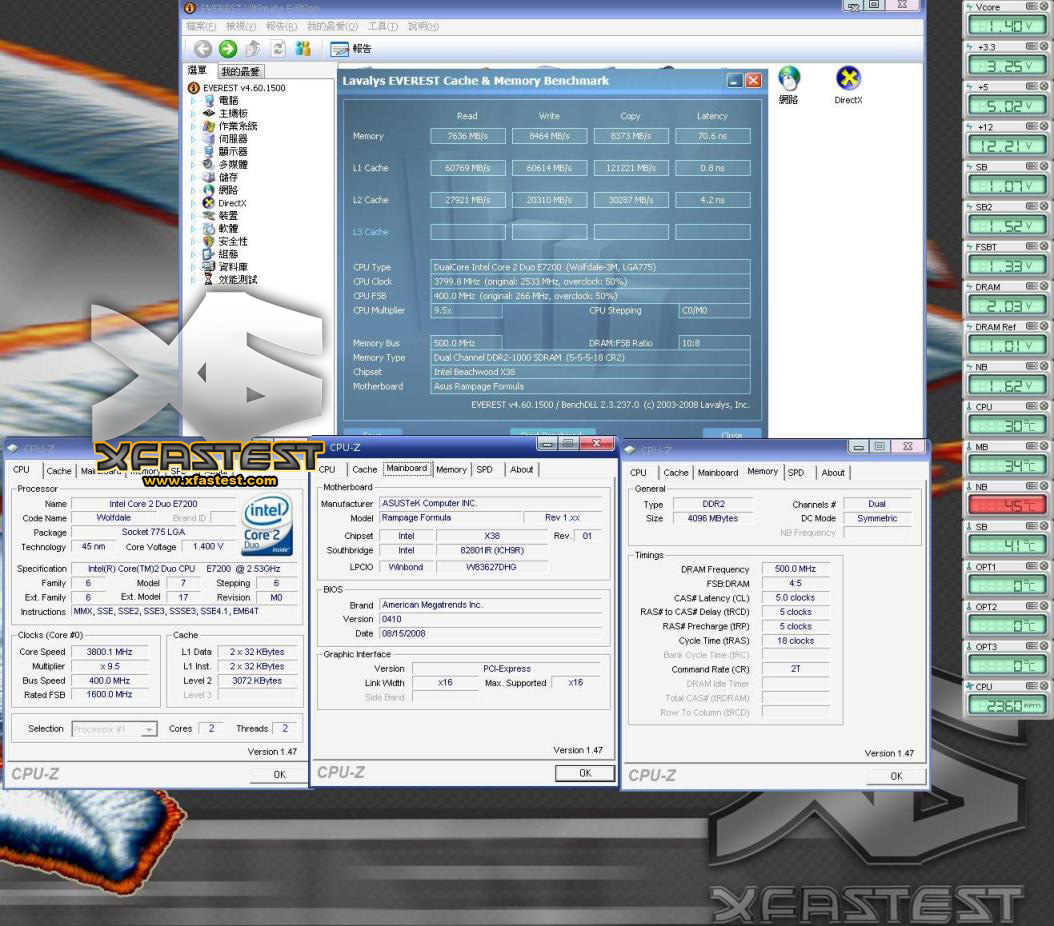Viewport: 1054px width, 926px height.
Task: Click the FSBT gadget's round X icon
Action: [x=1044, y=247]
